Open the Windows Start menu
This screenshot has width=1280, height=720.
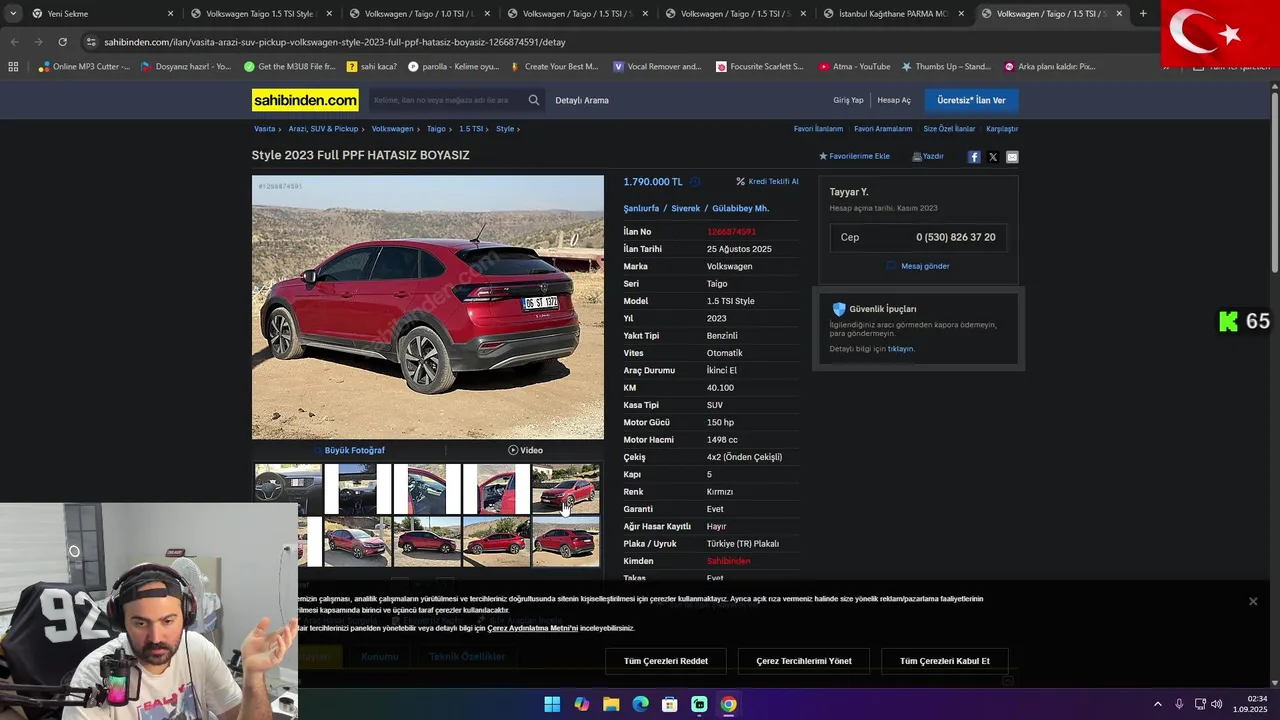click(x=552, y=704)
